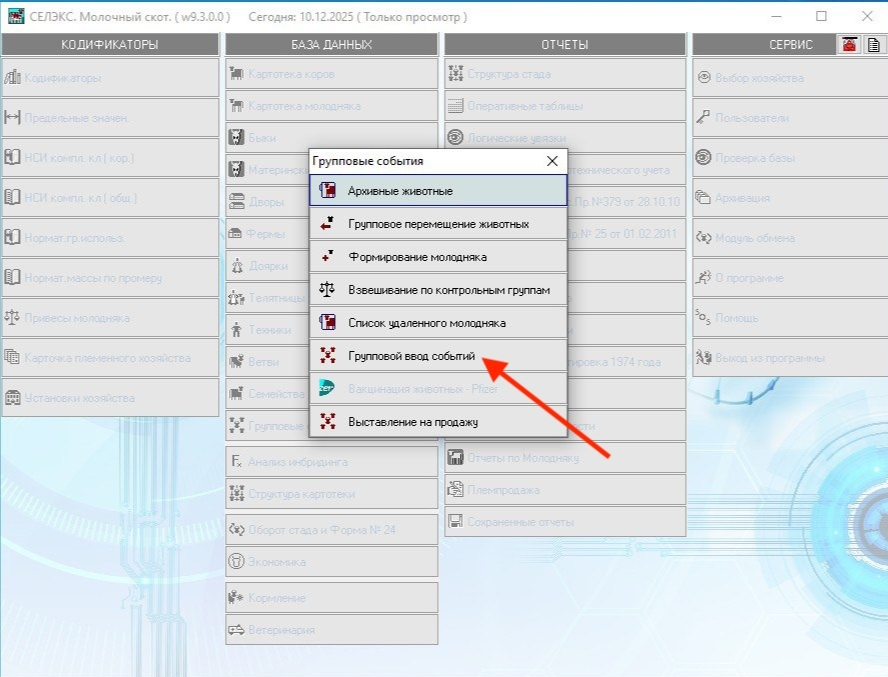Click the red icon beside СЕРВИС header
The width and height of the screenshot is (888, 677).
[848, 44]
